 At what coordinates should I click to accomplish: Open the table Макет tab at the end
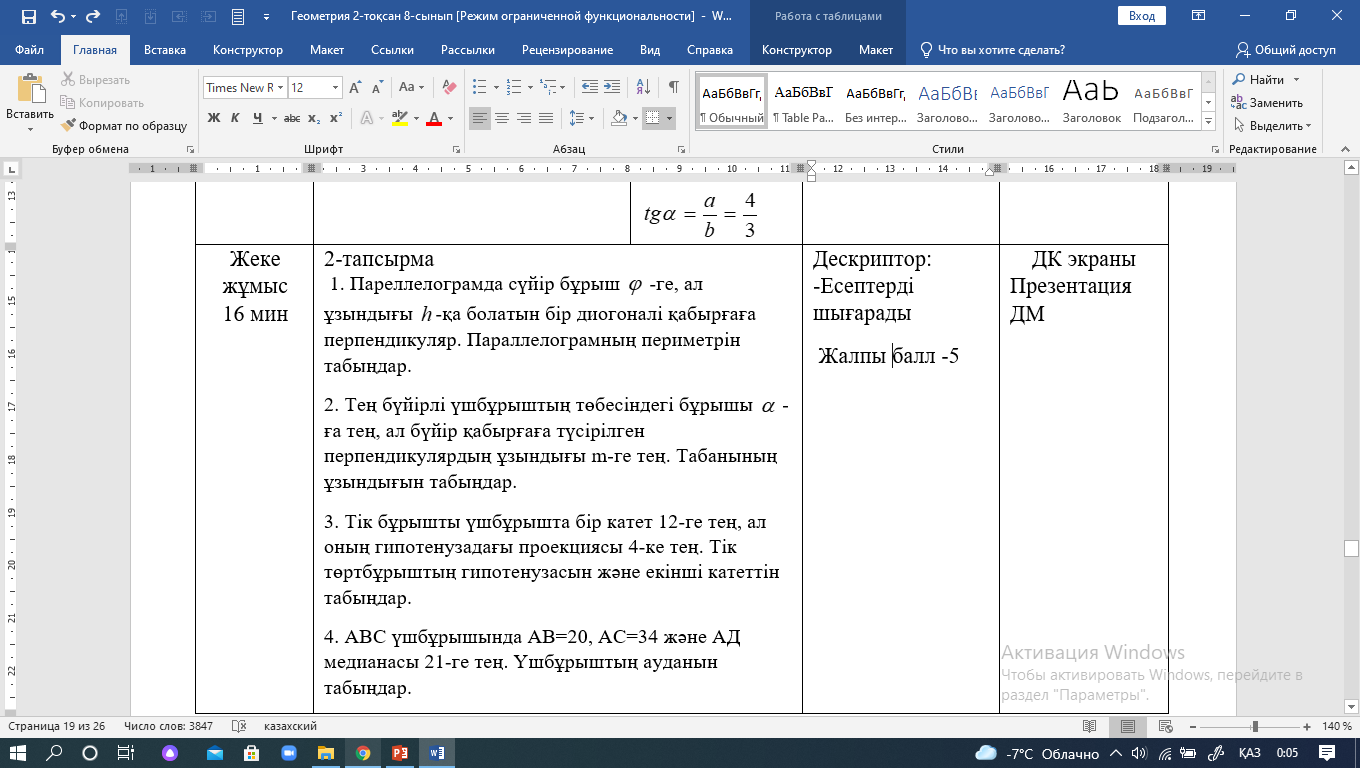(876, 50)
